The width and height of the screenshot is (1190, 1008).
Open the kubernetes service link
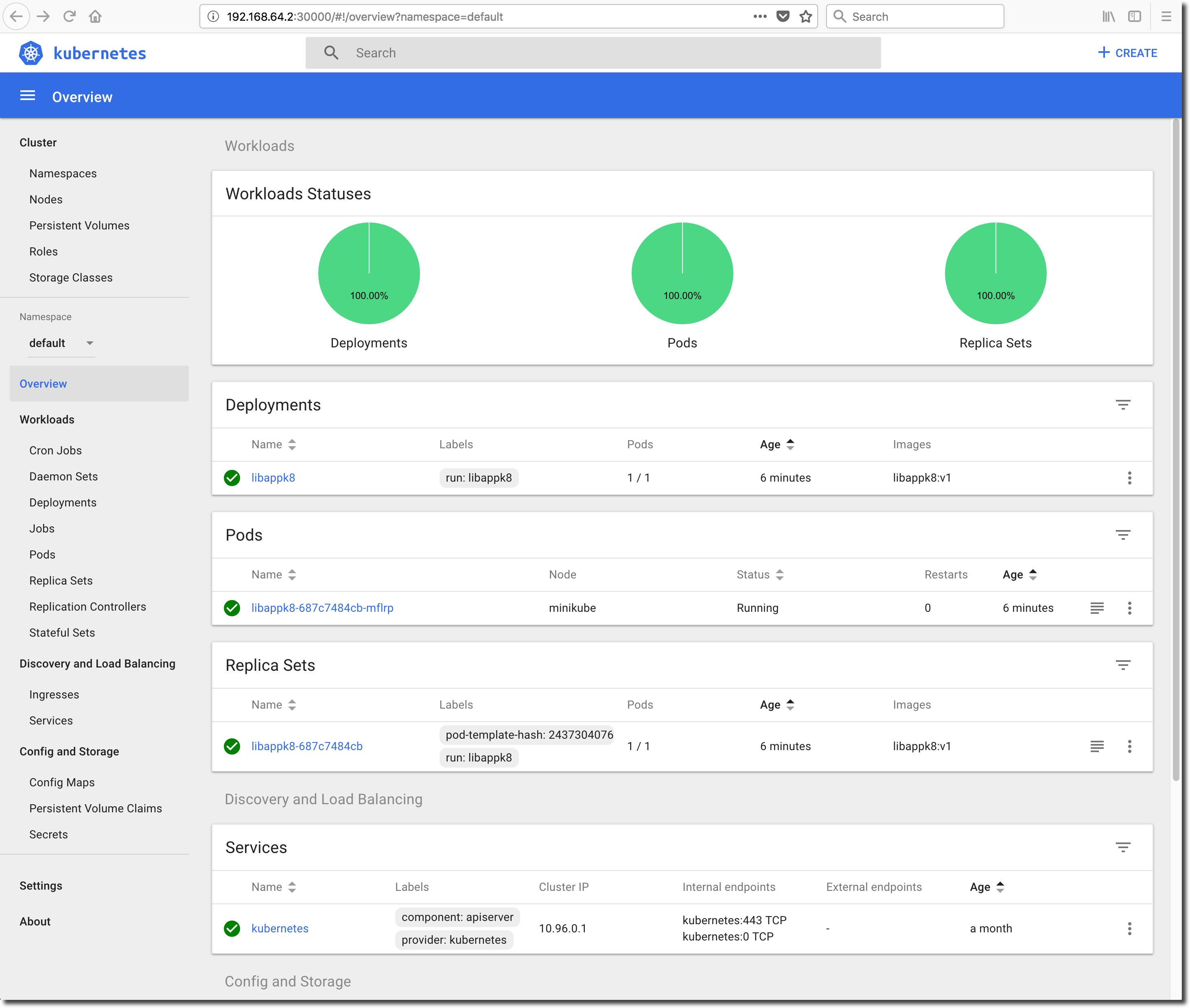pos(280,928)
